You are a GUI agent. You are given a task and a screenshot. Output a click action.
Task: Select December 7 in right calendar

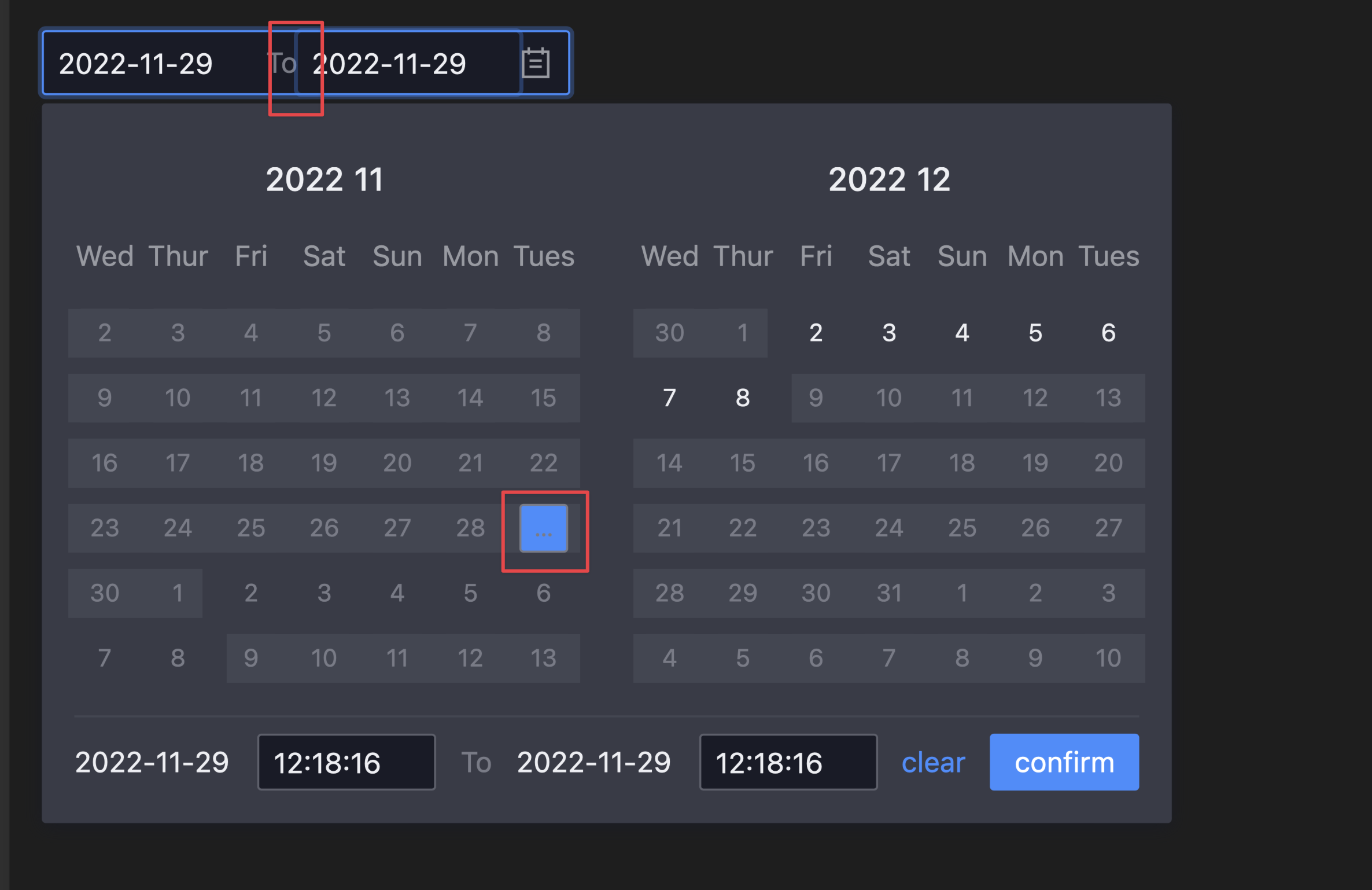tap(669, 398)
